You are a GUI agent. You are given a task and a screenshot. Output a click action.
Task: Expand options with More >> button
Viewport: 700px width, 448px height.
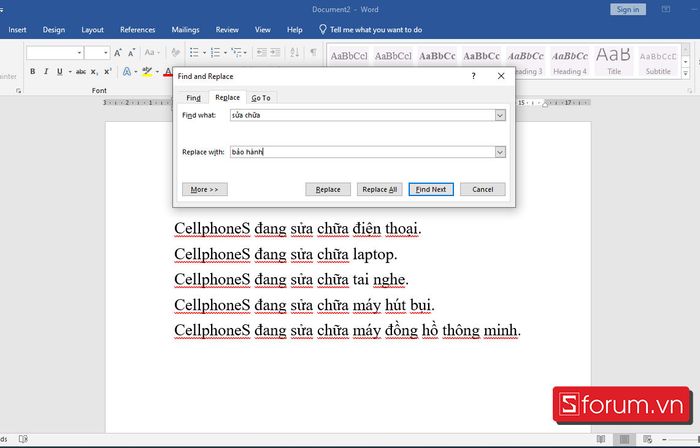pyautogui.click(x=204, y=189)
